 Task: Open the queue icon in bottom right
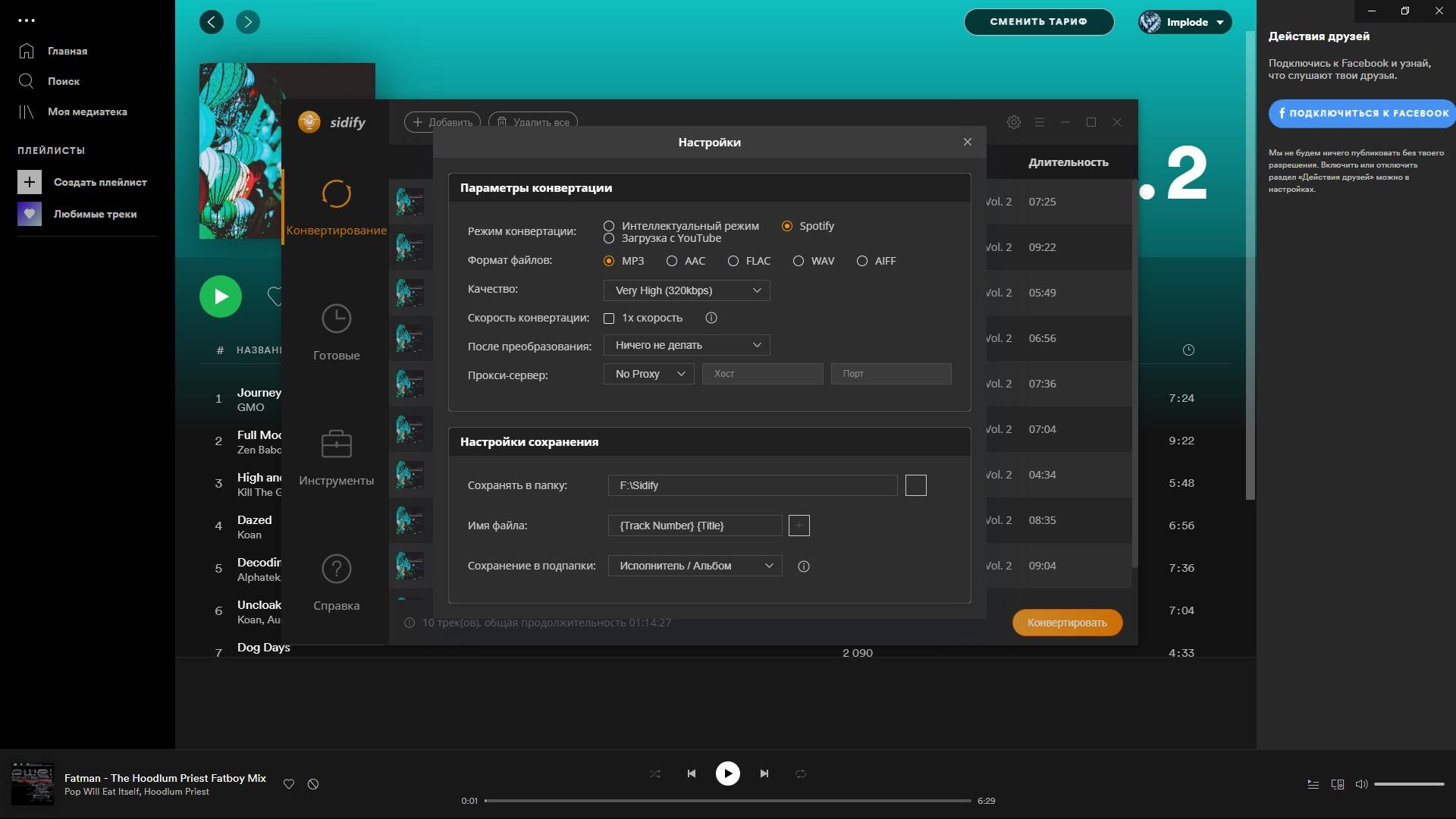click(x=1313, y=784)
